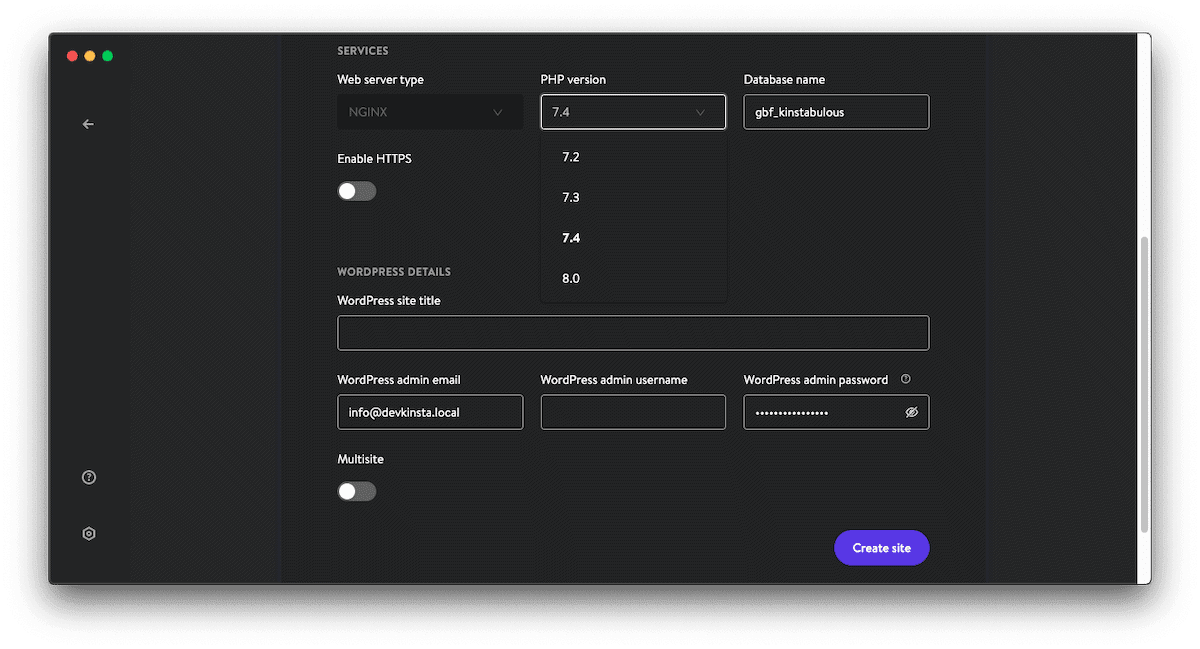The width and height of the screenshot is (1200, 649).
Task: Click the Create site button
Action: (x=881, y=547)
